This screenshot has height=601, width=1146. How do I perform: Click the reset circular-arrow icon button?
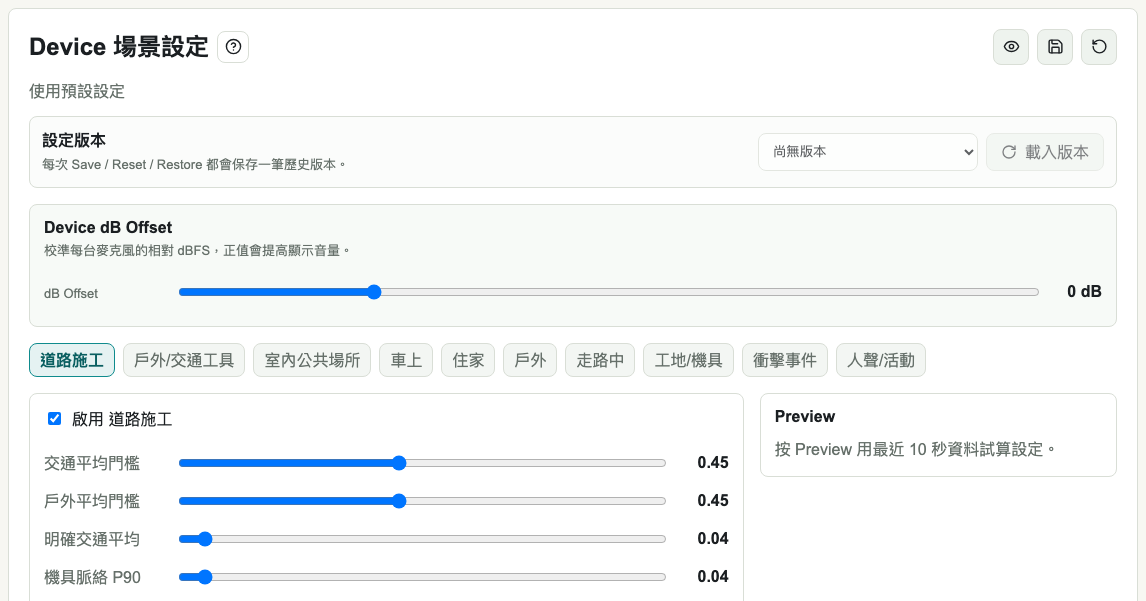pyautogui.click(x=1098, y=47)
